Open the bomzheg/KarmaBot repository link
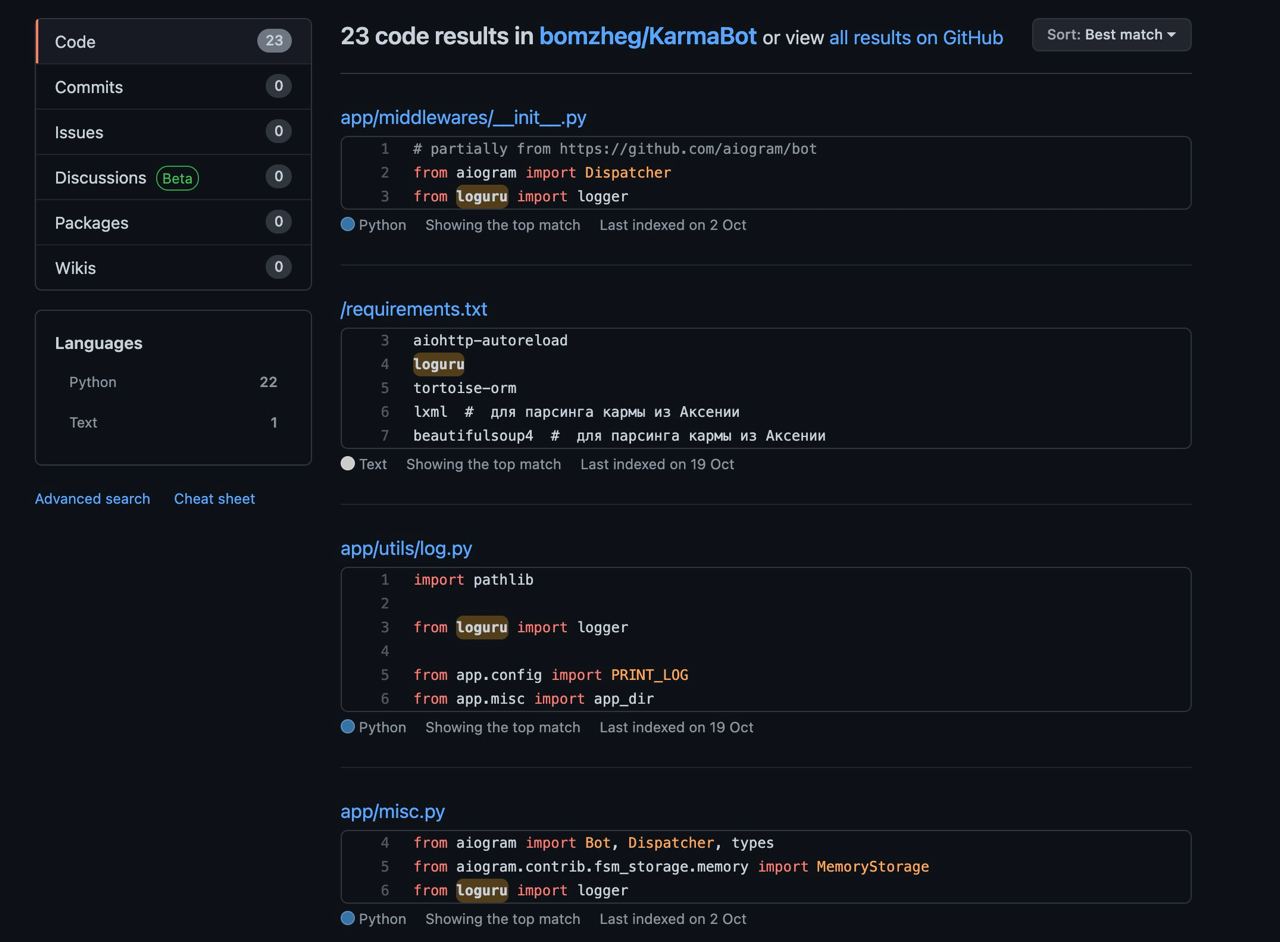Image resolution: width=1280 pixels, height=942 pixels. pos(648,36)
